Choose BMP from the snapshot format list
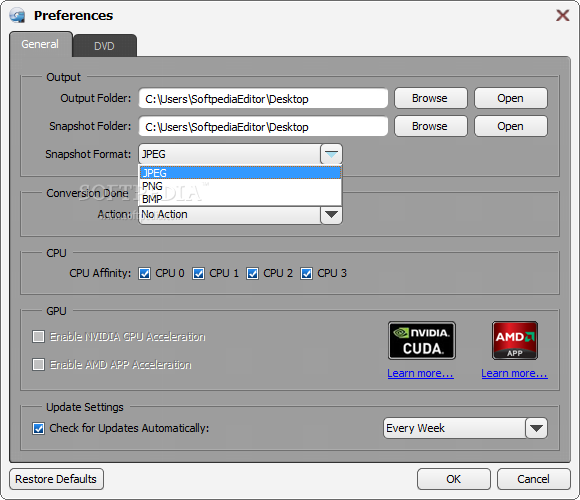 tap(240, 199)
